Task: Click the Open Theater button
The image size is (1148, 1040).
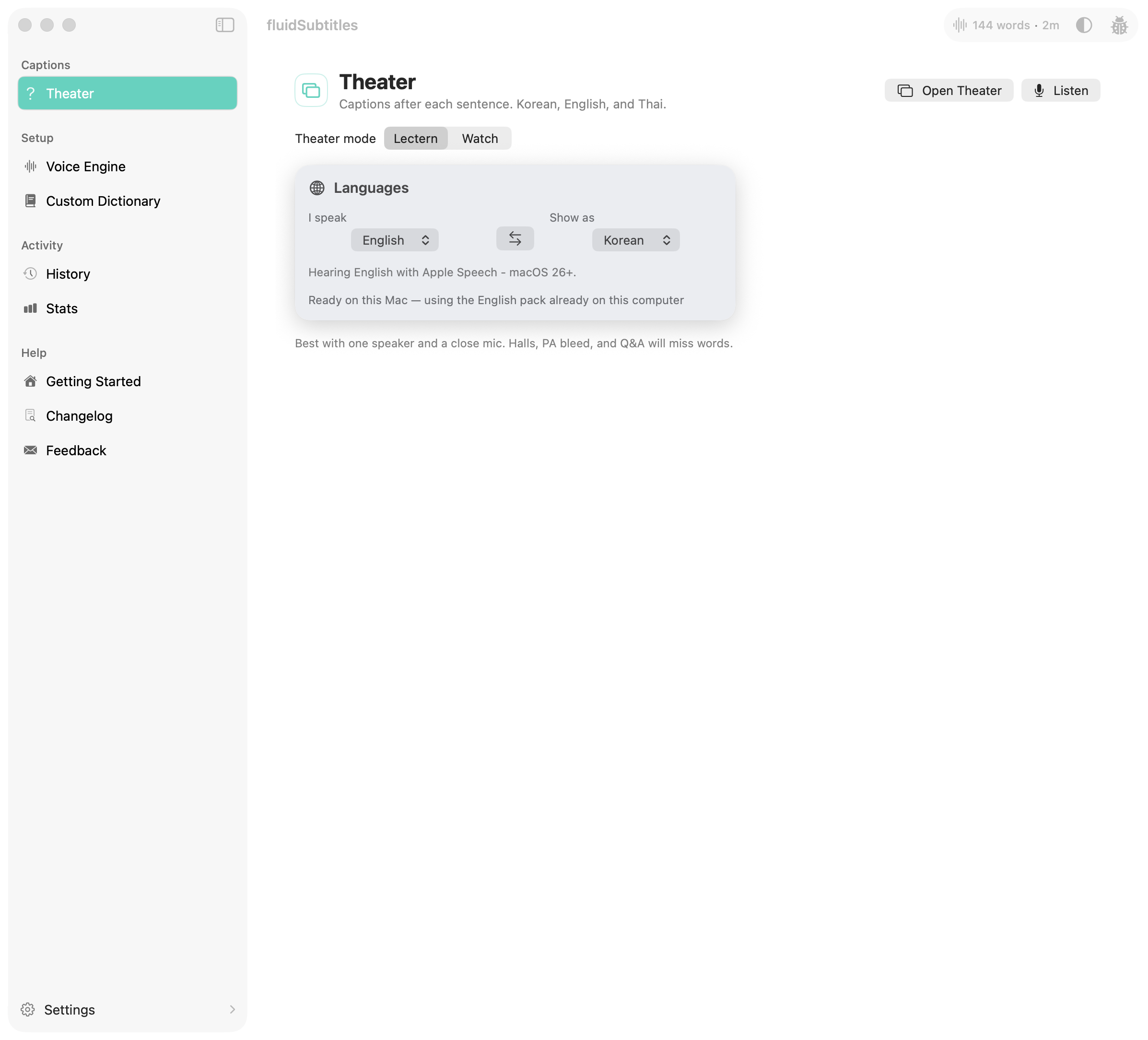Action: [x=949, y=91]
